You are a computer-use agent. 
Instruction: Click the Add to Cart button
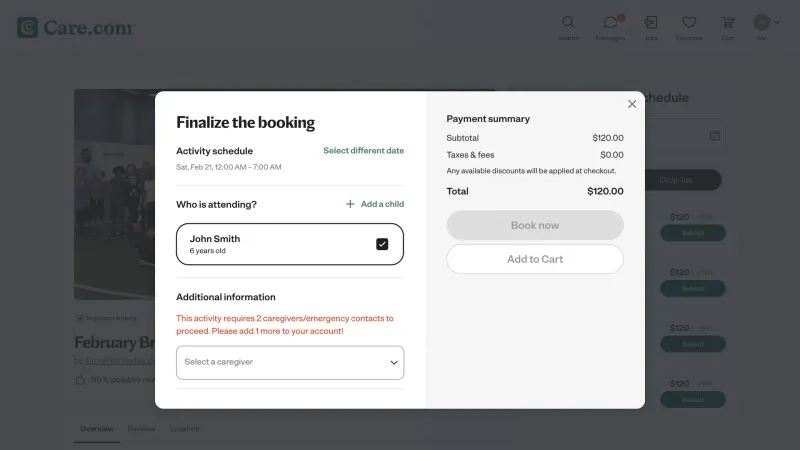coord(535,259)
